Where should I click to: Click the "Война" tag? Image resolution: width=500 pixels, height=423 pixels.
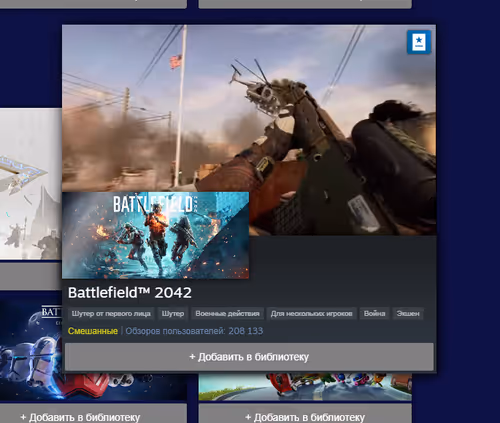pyautogui.click(x=374, y=314)
